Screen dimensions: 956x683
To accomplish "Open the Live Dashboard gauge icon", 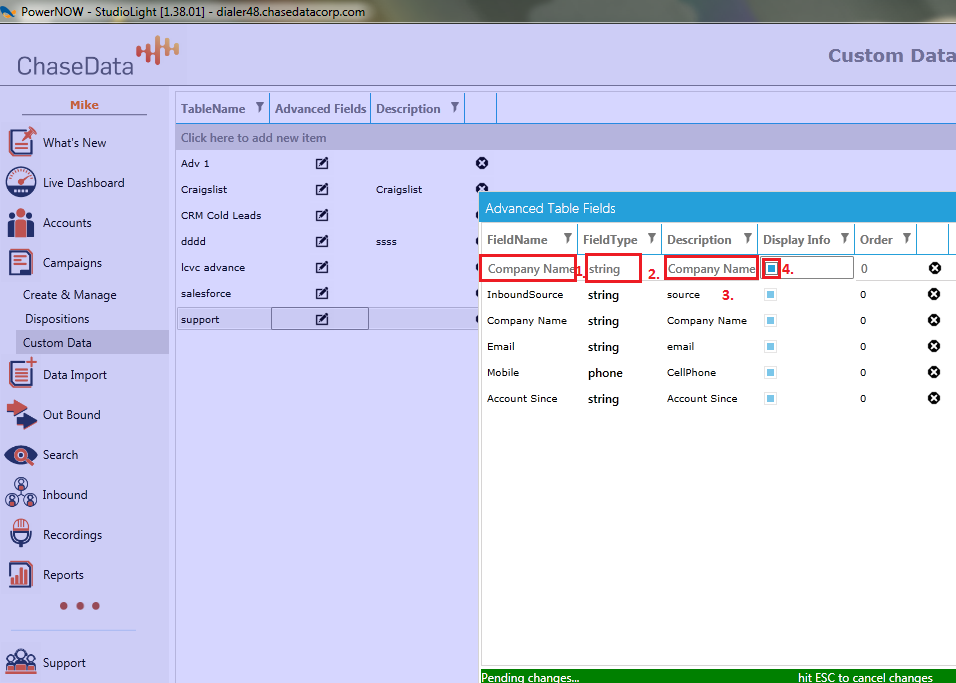I will (21, 182).
